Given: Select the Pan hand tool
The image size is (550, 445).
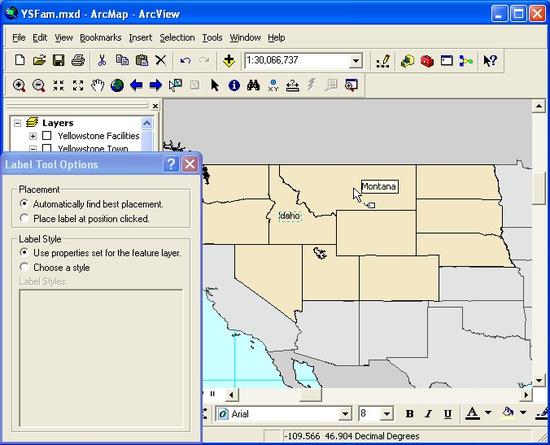Looking at the screenshot, I should point(98,85).
